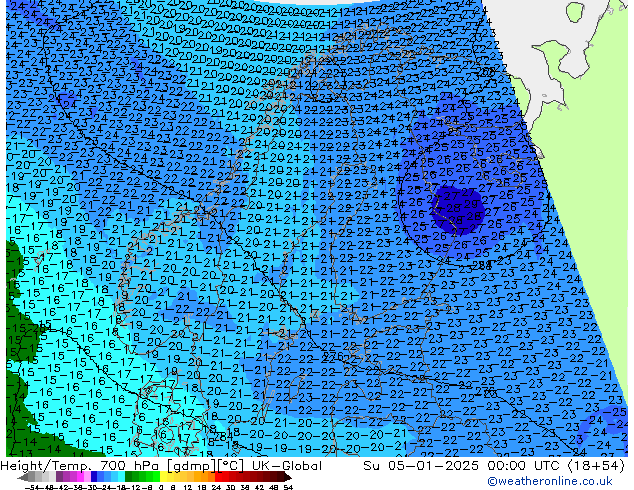Screen dimensions: 634x490
Task: Click the green segment of the color legend
Action: coord(140,477)
